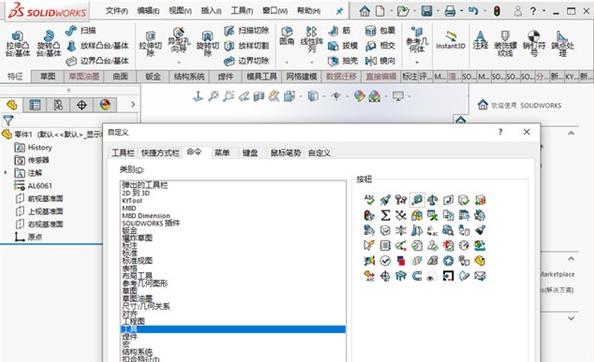Open the 文件(F) menu
Screen dimensions: 594x362
[x=116, y=11]
